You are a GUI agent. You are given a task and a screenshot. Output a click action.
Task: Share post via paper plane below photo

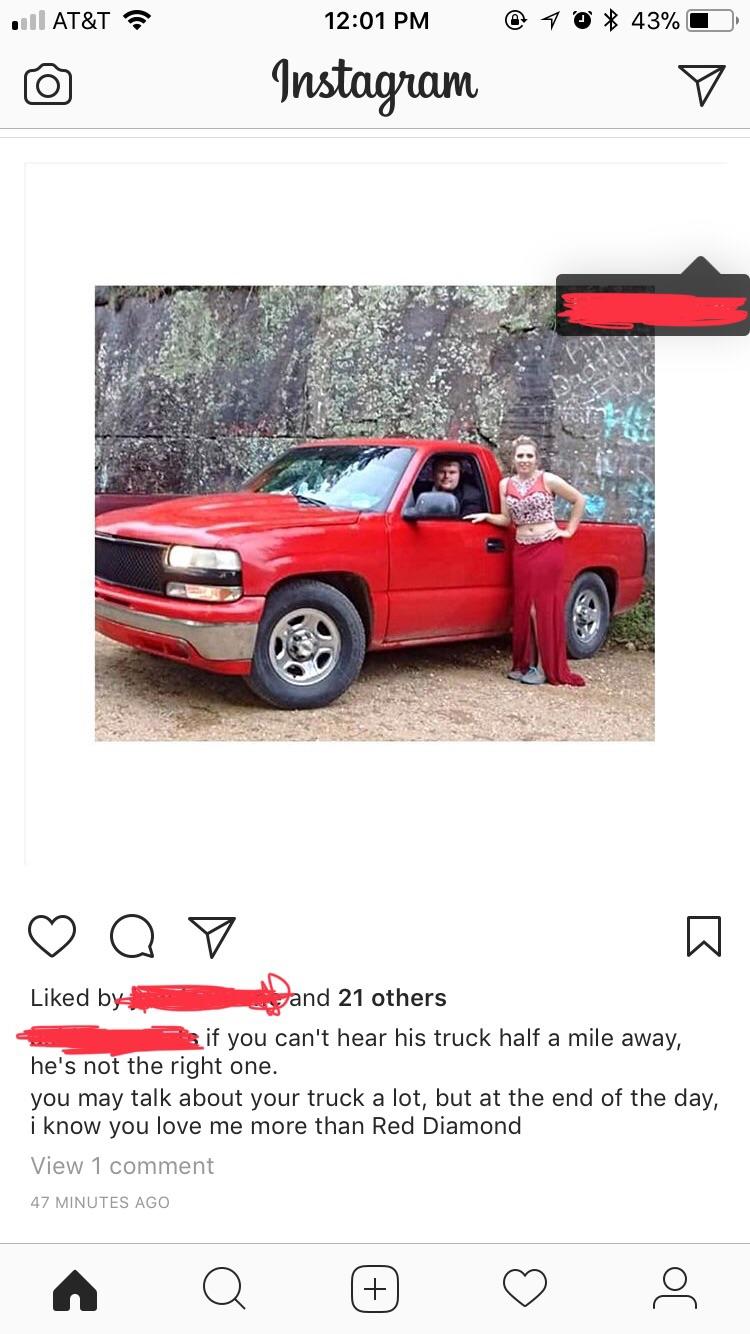tap(212, 937)
